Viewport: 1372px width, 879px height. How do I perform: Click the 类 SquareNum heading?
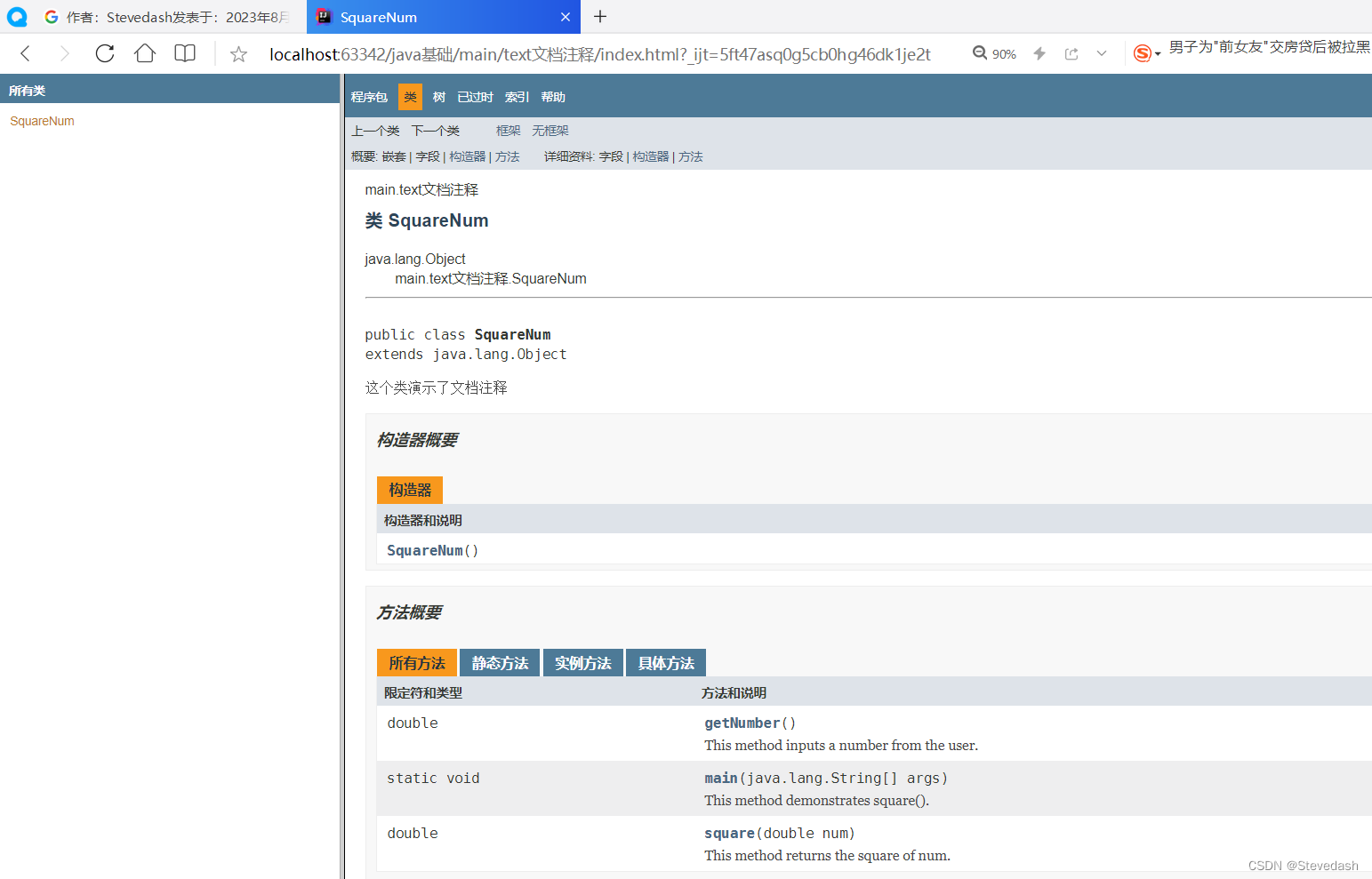427,220
